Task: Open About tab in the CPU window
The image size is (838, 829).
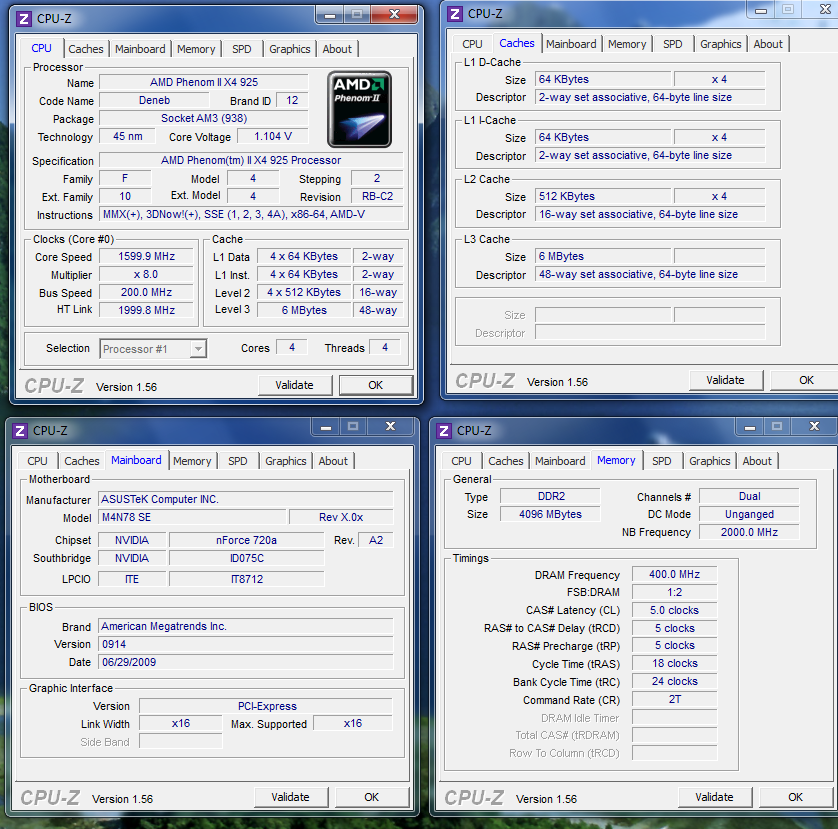Action: (x=337, y=49)
